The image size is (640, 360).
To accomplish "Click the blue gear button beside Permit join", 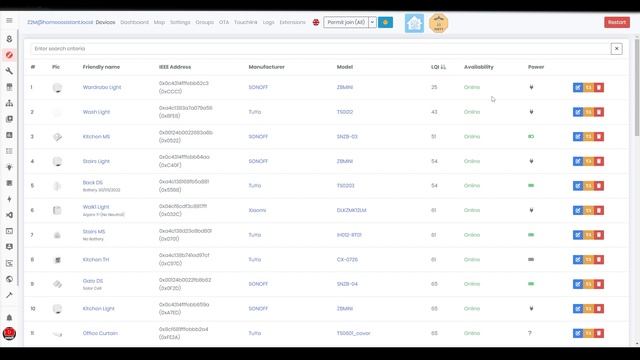I will 385,22.
